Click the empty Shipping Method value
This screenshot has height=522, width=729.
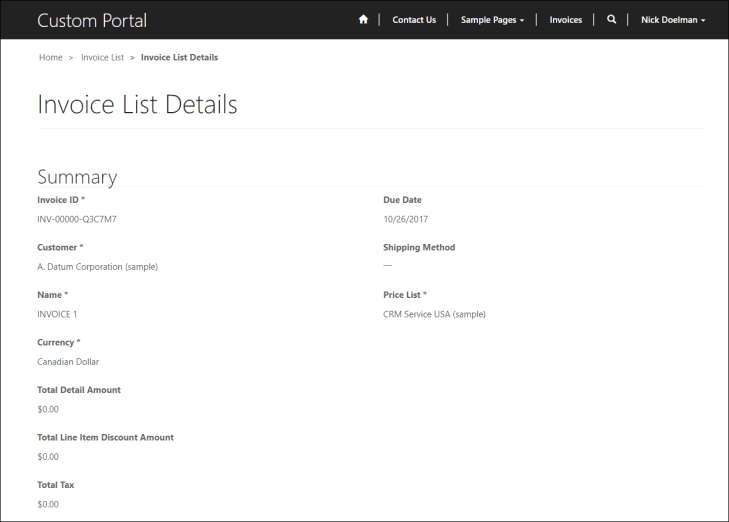[x=388, y=266]
